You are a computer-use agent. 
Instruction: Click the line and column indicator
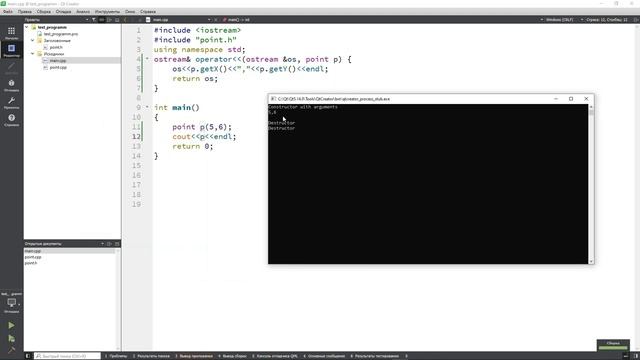(x=607, y=20)
